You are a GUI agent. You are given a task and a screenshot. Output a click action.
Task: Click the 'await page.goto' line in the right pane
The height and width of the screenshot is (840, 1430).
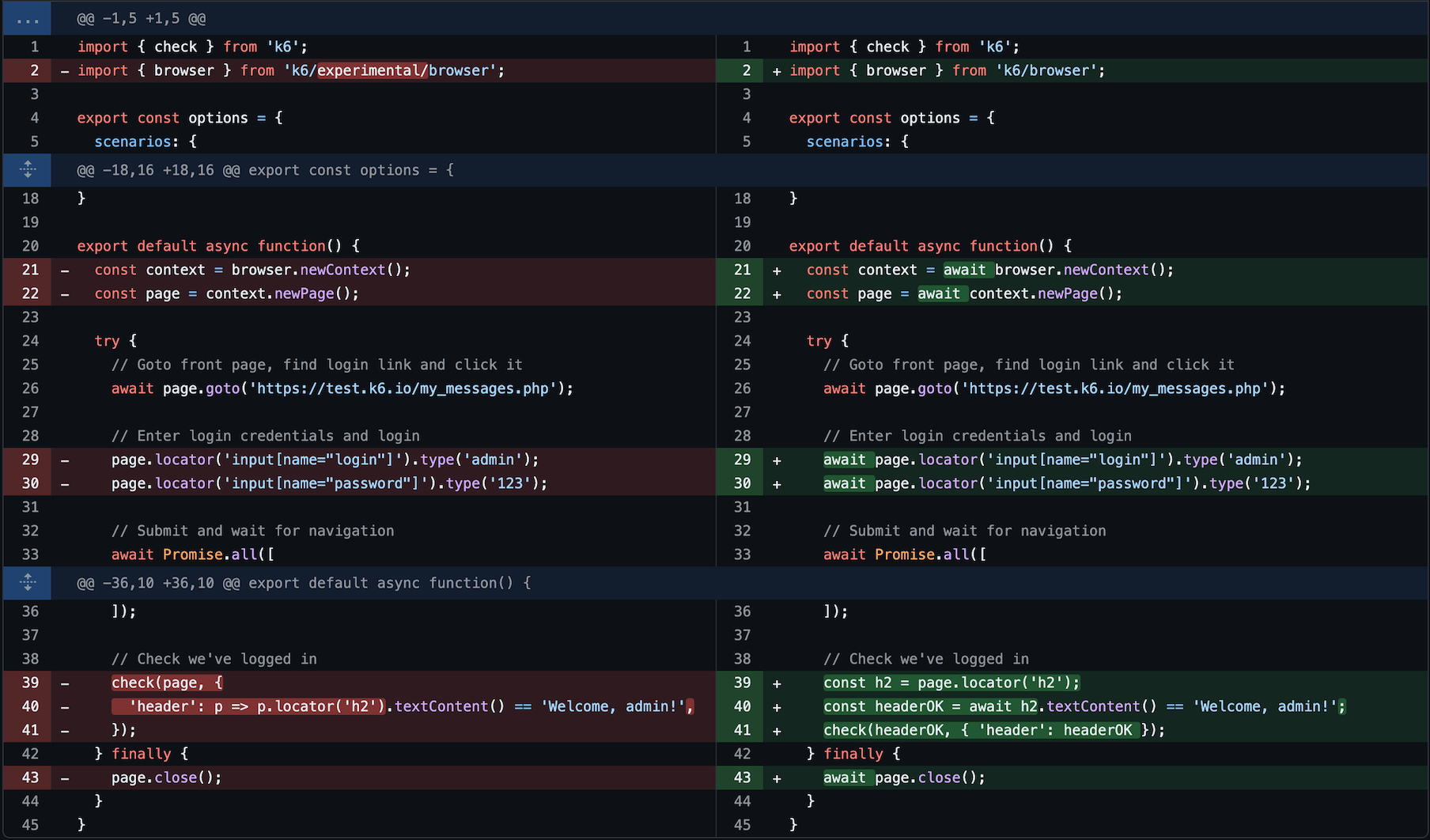pos(1052,388)
